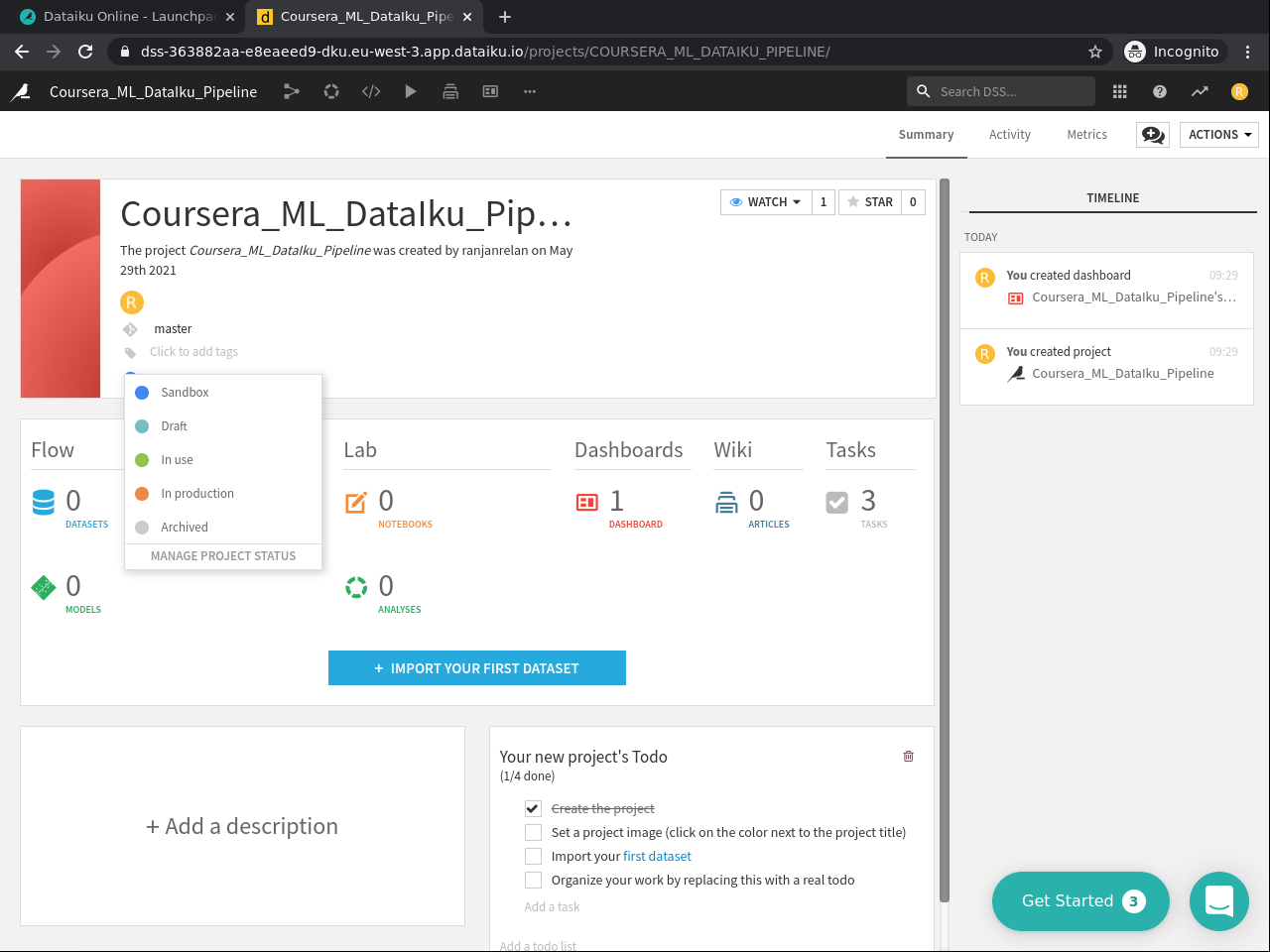Expand the ACTIONS dropdown

coord(1219,135)
